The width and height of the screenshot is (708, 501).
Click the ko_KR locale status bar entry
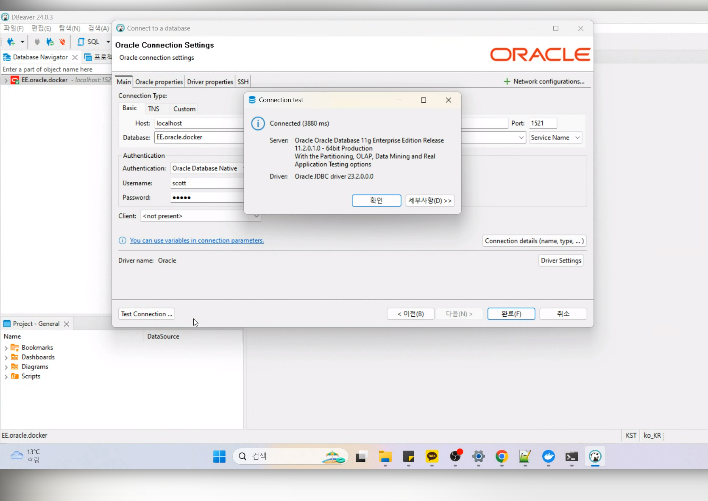click(x=652, y=436)
